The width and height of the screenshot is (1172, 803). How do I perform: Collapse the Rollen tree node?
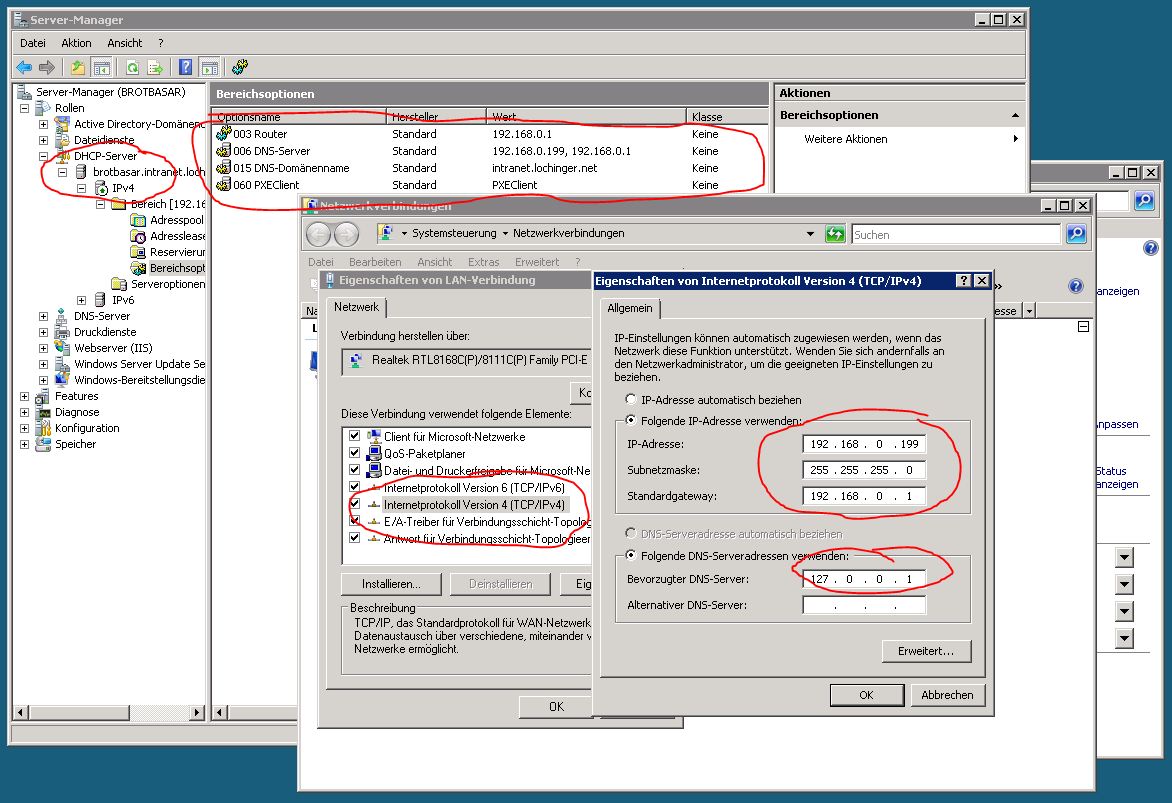[x=25, y=108]
